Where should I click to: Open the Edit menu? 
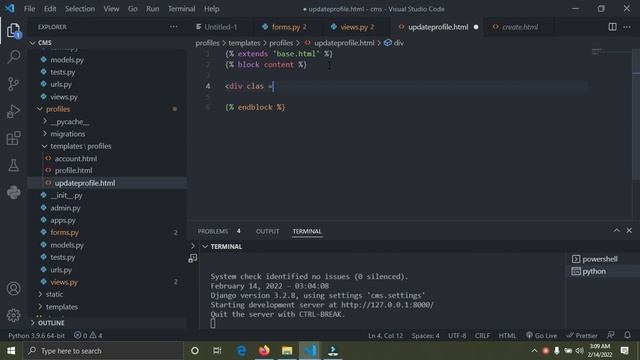[50, 9]
